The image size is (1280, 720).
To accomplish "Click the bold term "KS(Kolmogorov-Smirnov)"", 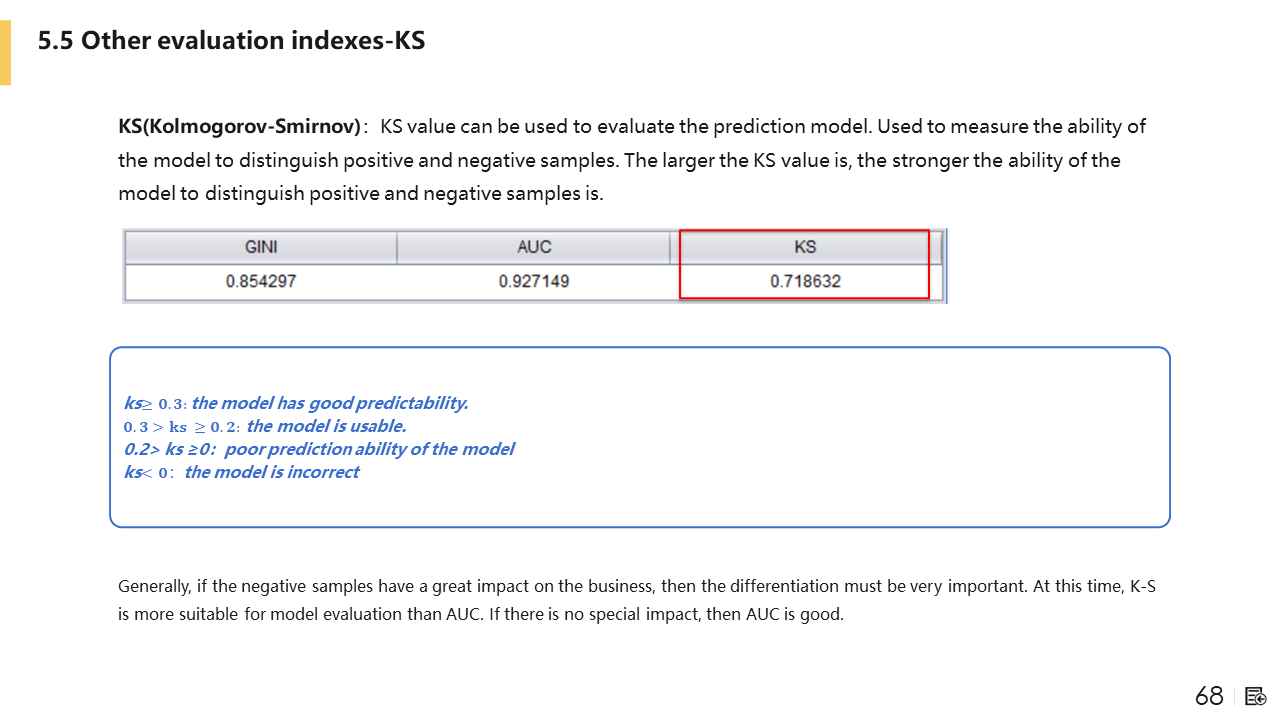I will pyautogui.click(x=239, y=127).
